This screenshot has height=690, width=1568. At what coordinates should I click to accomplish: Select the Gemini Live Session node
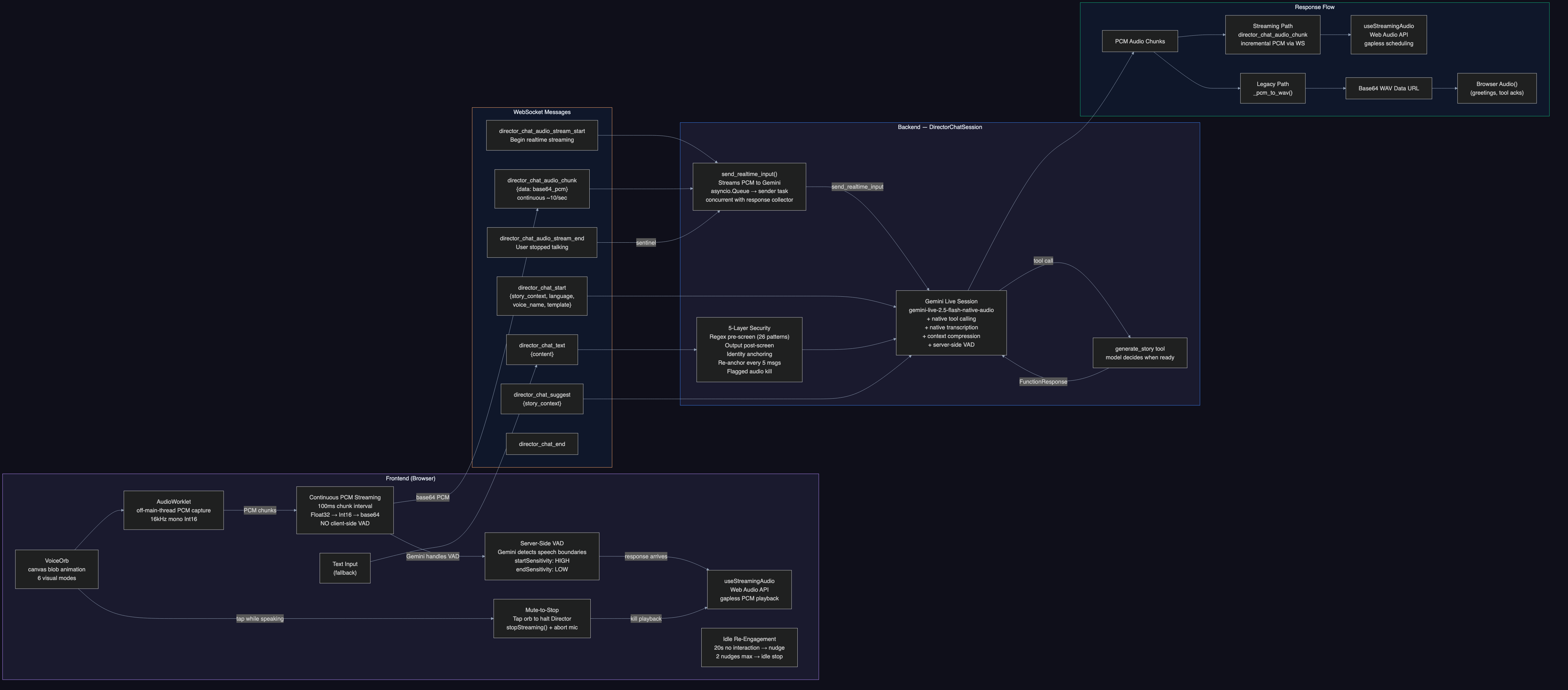pos(951,323)
